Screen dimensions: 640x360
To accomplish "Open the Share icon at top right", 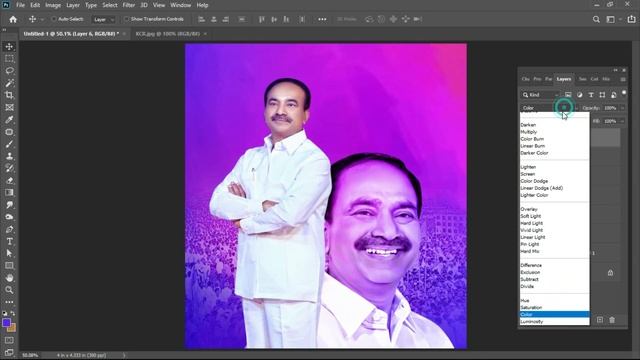I will point(631,19).
